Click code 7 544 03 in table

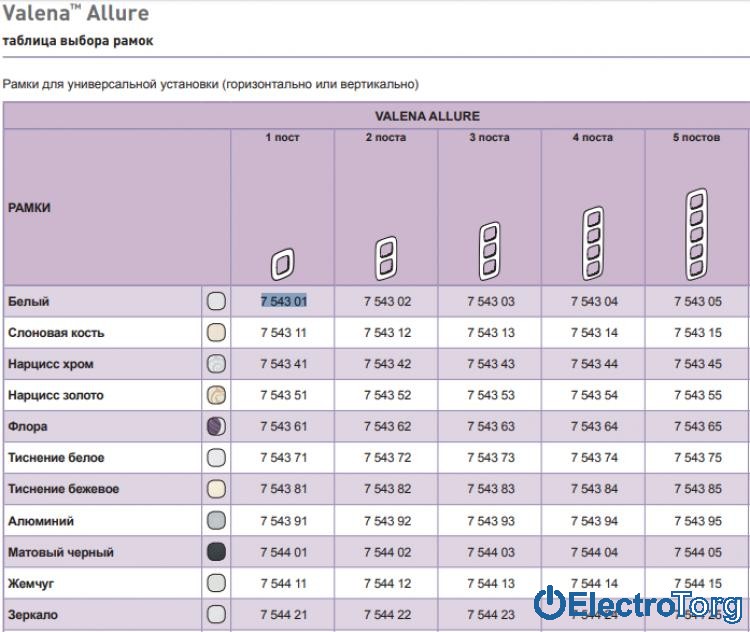(x=490, y=552)
